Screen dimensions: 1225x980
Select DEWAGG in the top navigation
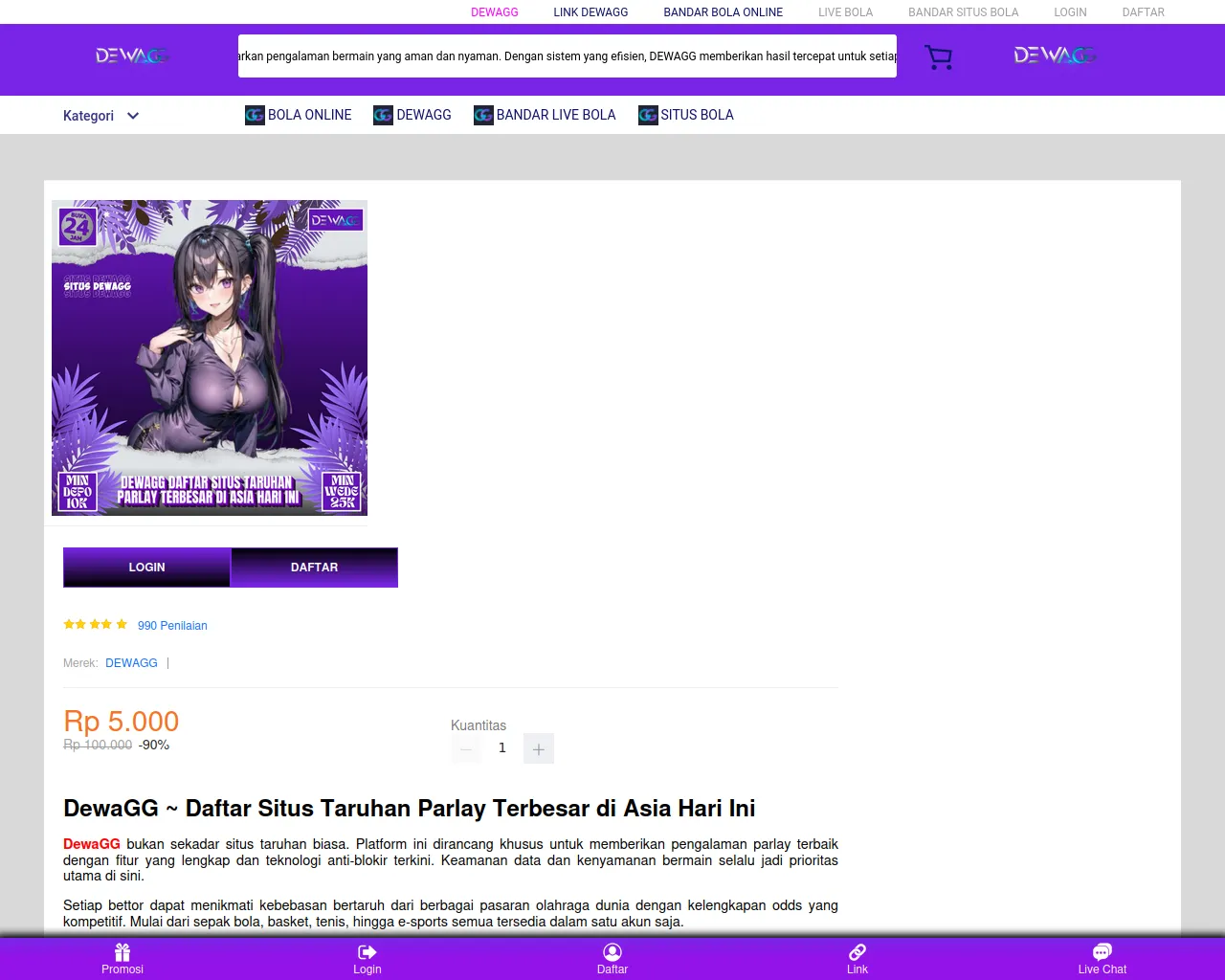tap(495, 12)
